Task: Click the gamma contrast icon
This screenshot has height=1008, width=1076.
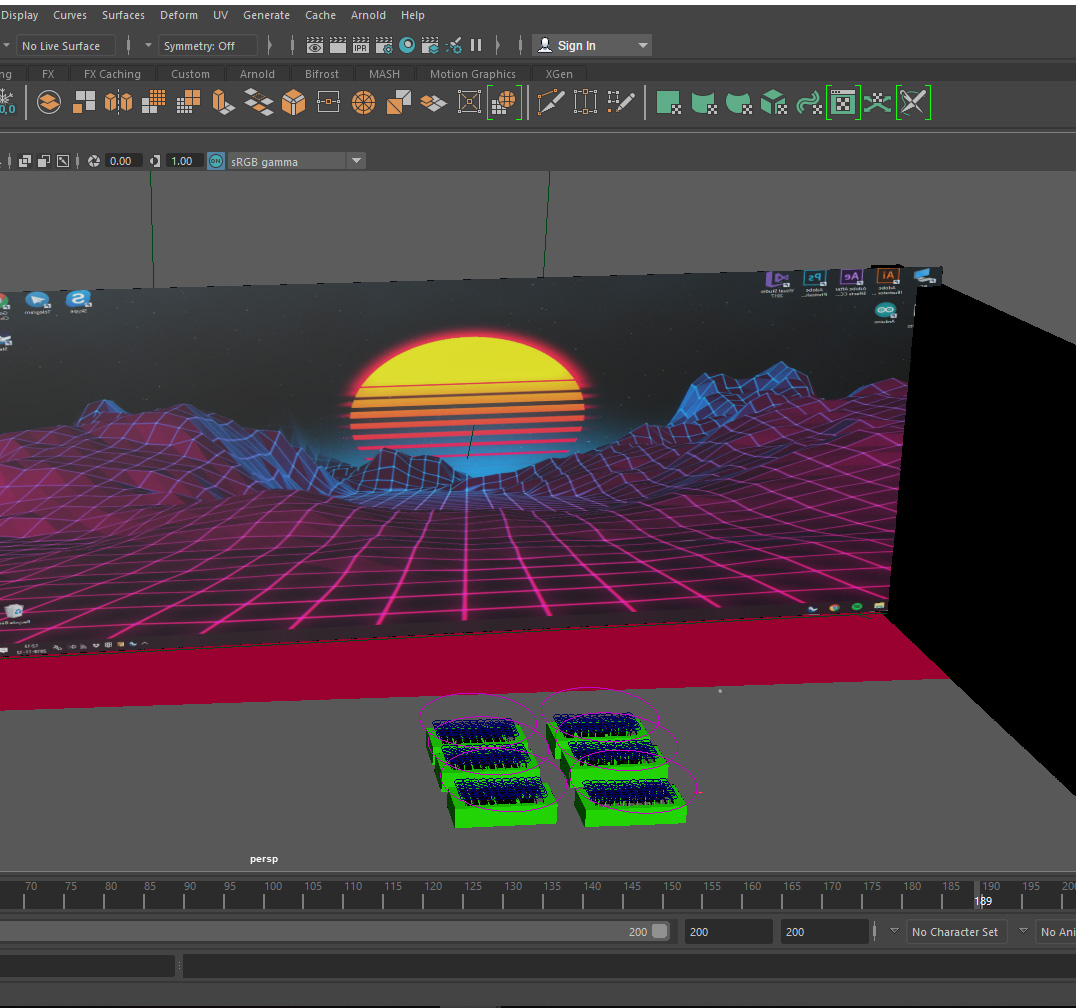Action: pos(155,161)
